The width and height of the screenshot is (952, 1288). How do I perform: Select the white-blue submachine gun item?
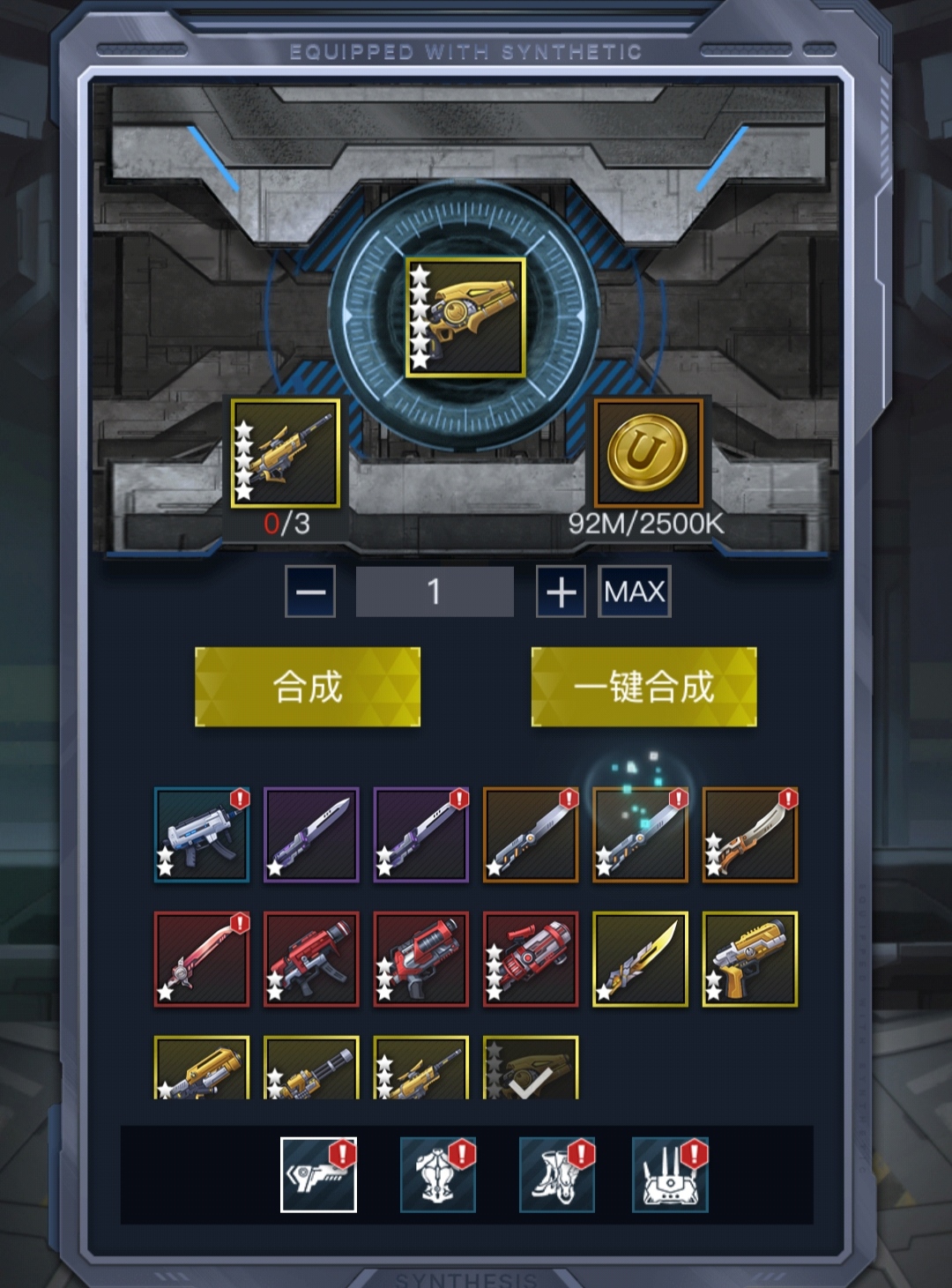coord(202,835)
